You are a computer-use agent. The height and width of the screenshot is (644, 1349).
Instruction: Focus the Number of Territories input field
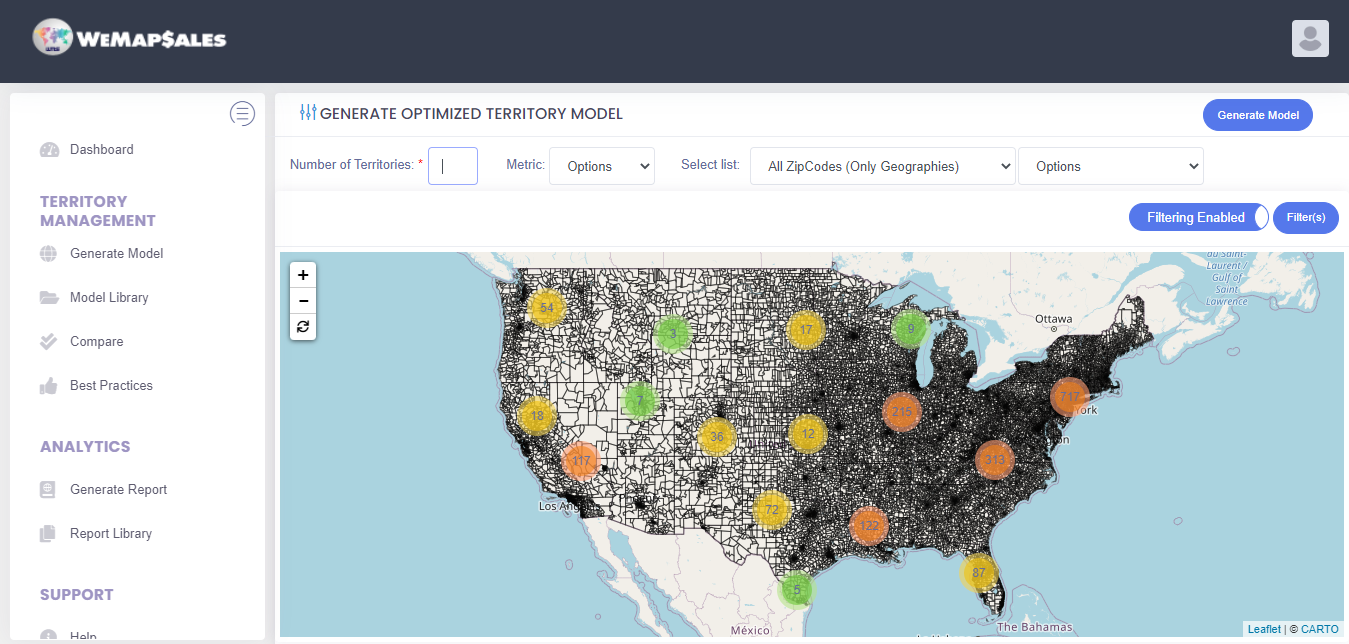click(453, 166)
